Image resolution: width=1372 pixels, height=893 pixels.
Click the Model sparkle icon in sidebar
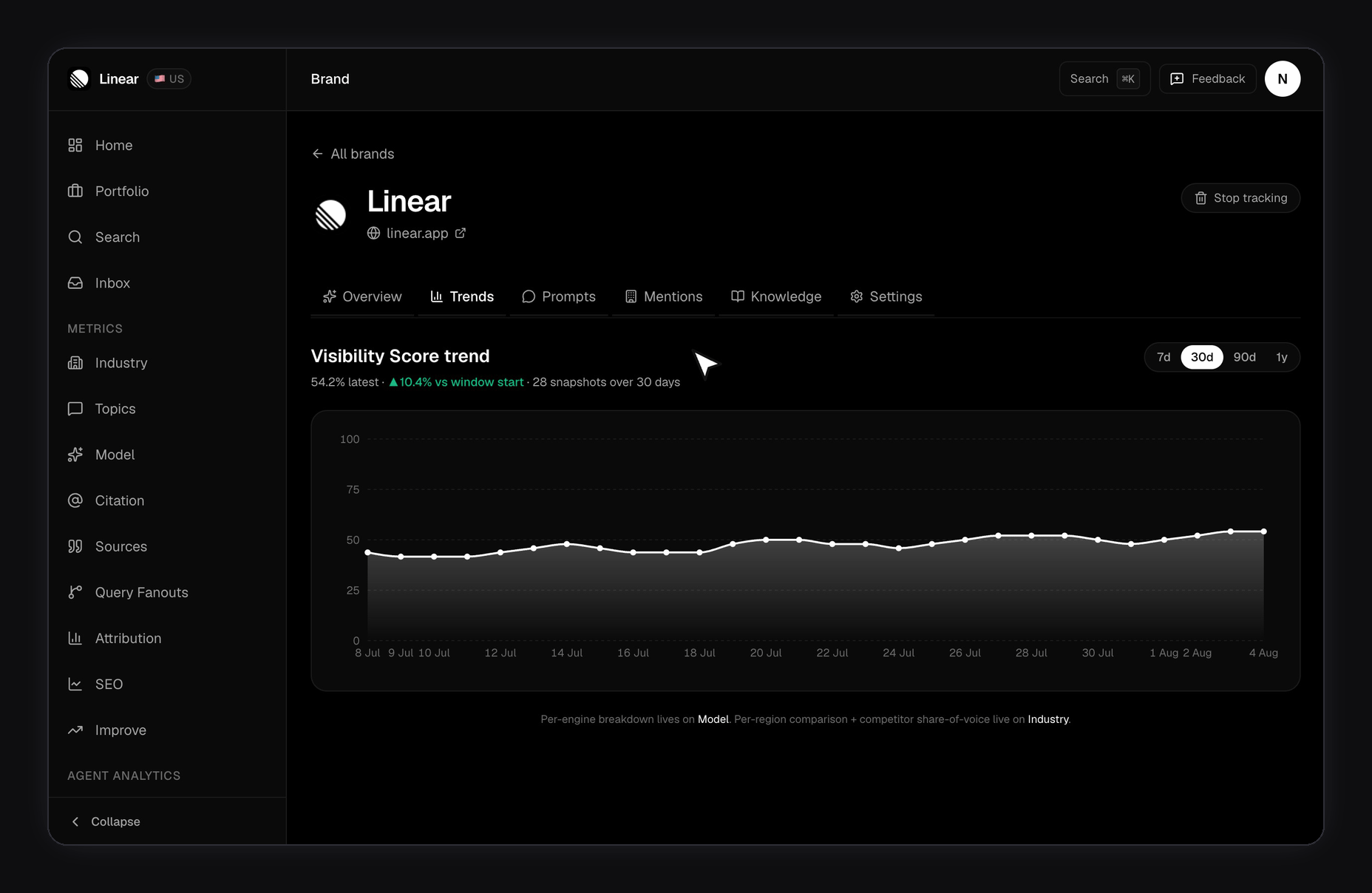tap(75, 455)
